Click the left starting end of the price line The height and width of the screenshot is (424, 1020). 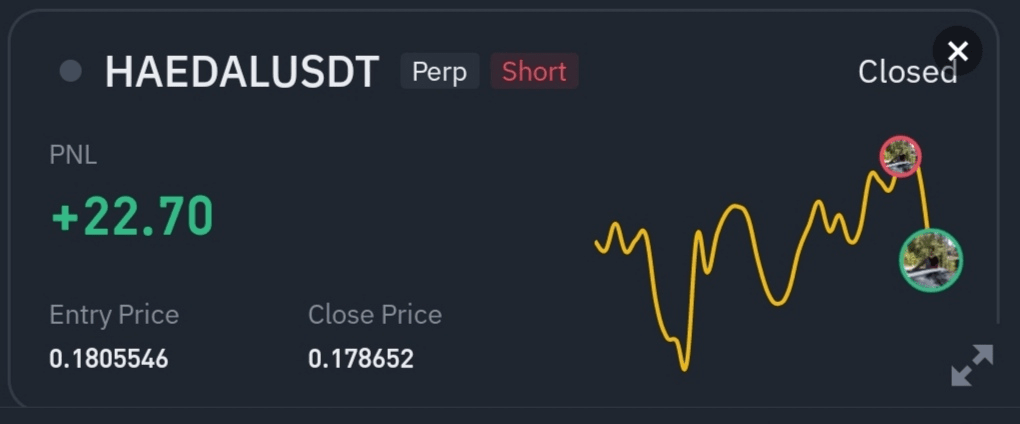pyautogui.click(x=598, y=244)
